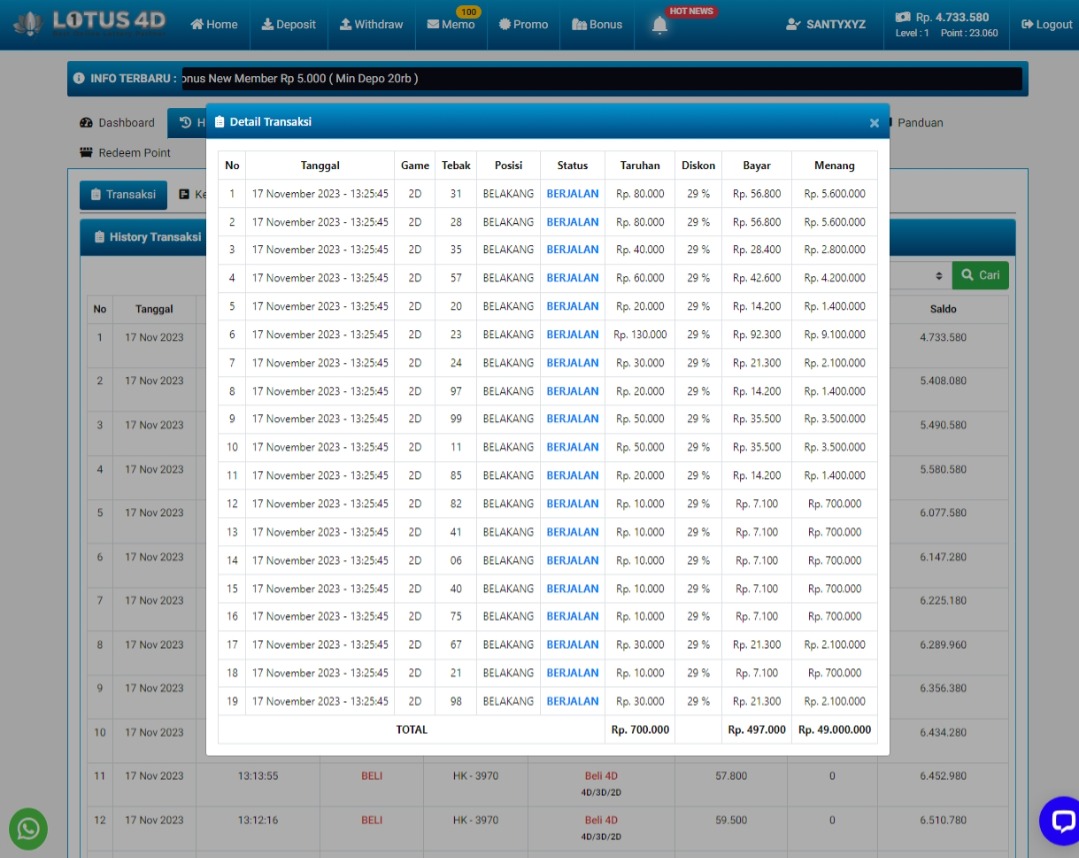This screenshot has width=1079, height=858.
Task: Click the balance money icon
Action: pos(903,17)
